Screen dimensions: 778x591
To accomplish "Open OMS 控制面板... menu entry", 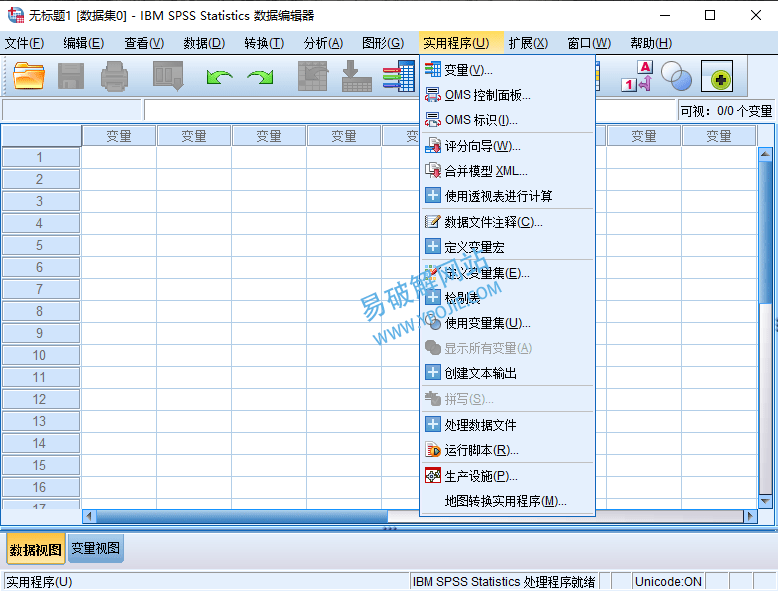I will (x=507, y=95).
